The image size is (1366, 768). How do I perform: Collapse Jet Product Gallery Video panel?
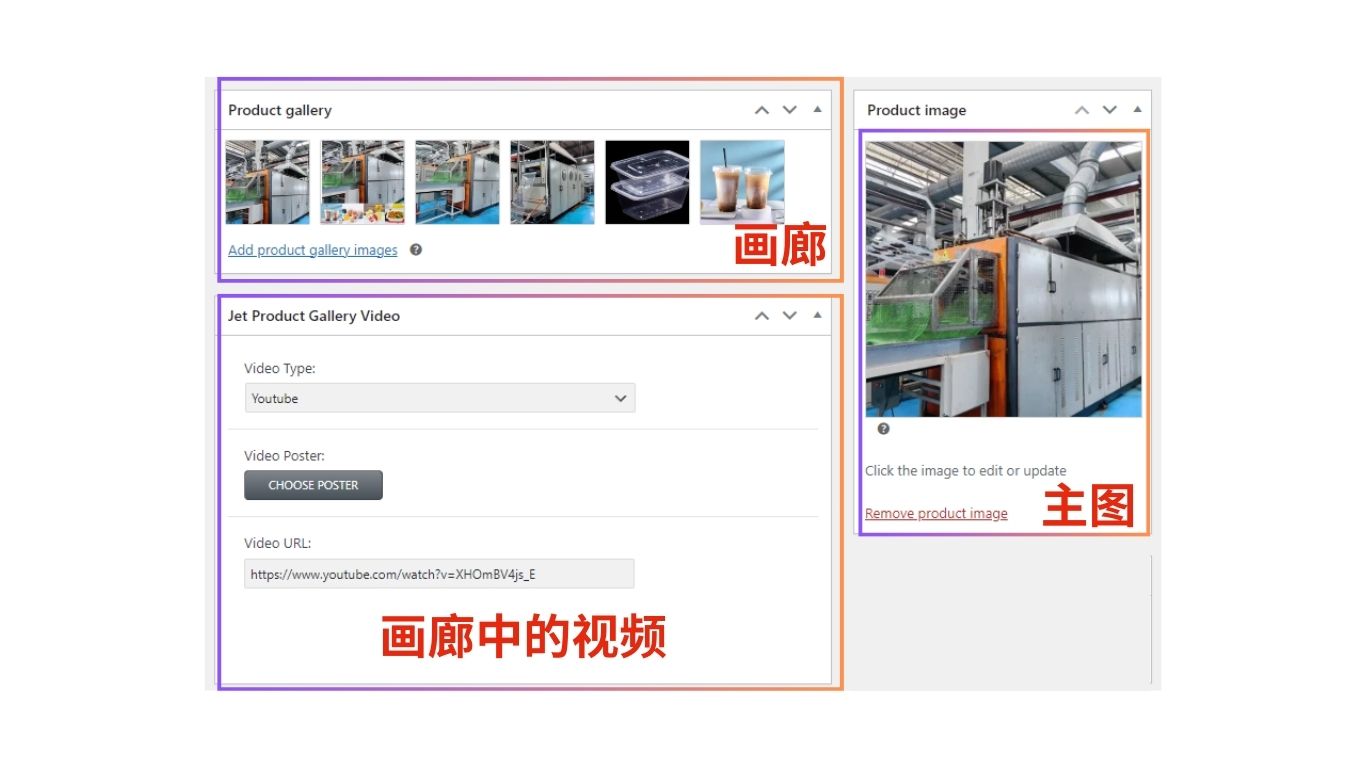(x=817, y=316)
